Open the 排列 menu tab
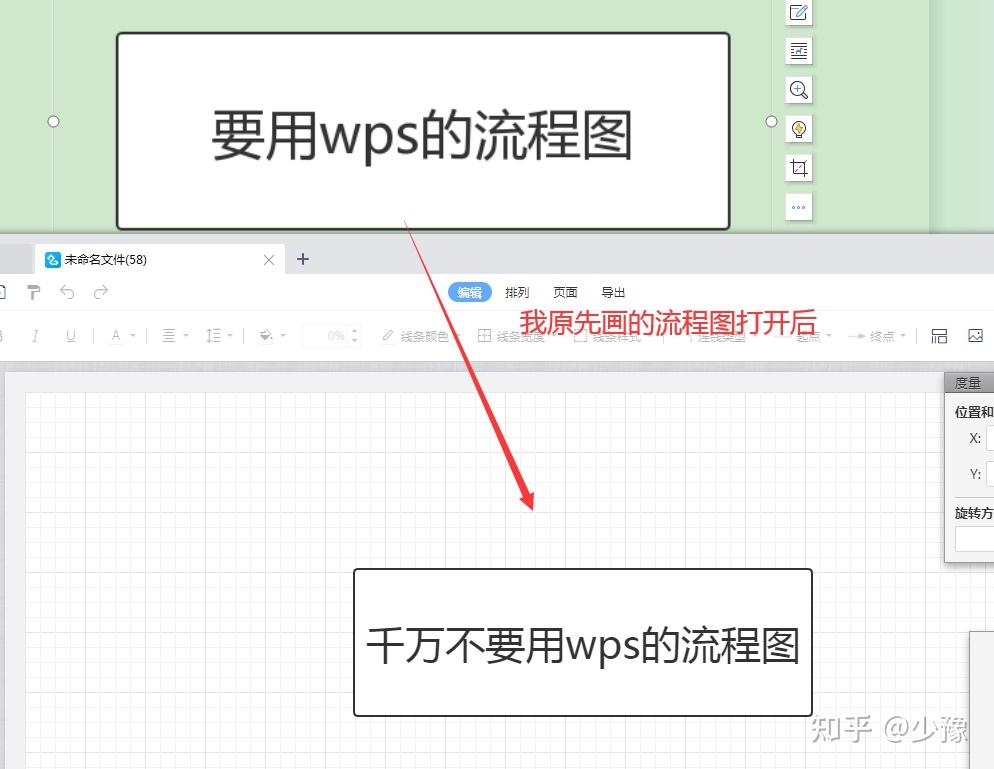This screenshot has width=994, height=769. click(517, 292)
